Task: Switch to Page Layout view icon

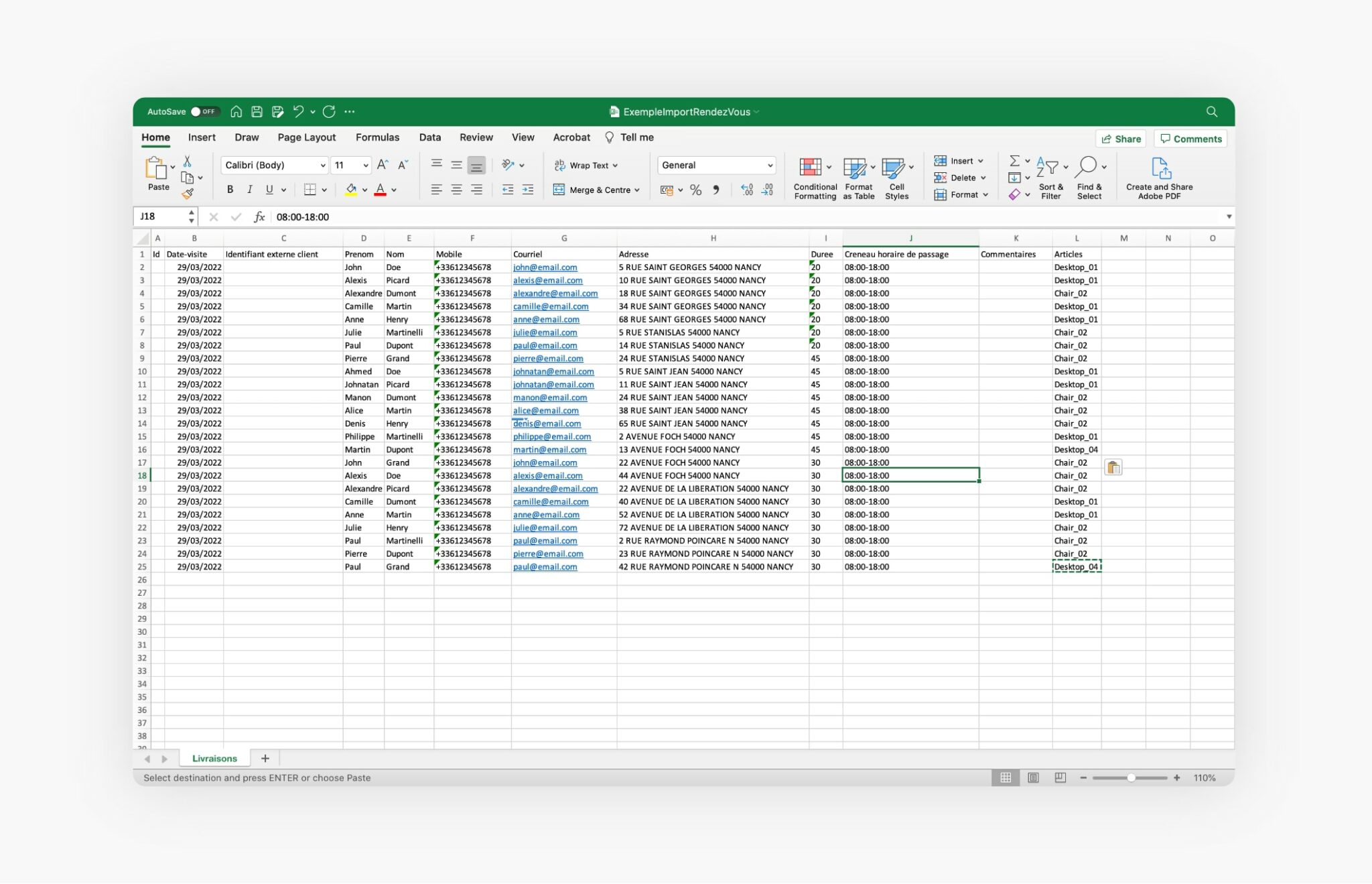Action: (1033, 777)
